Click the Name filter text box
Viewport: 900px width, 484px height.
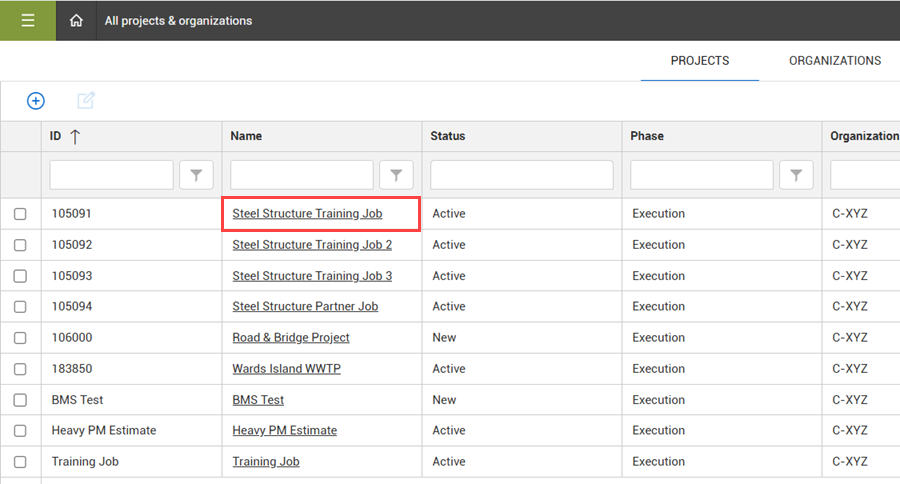[x=302, y=175]
